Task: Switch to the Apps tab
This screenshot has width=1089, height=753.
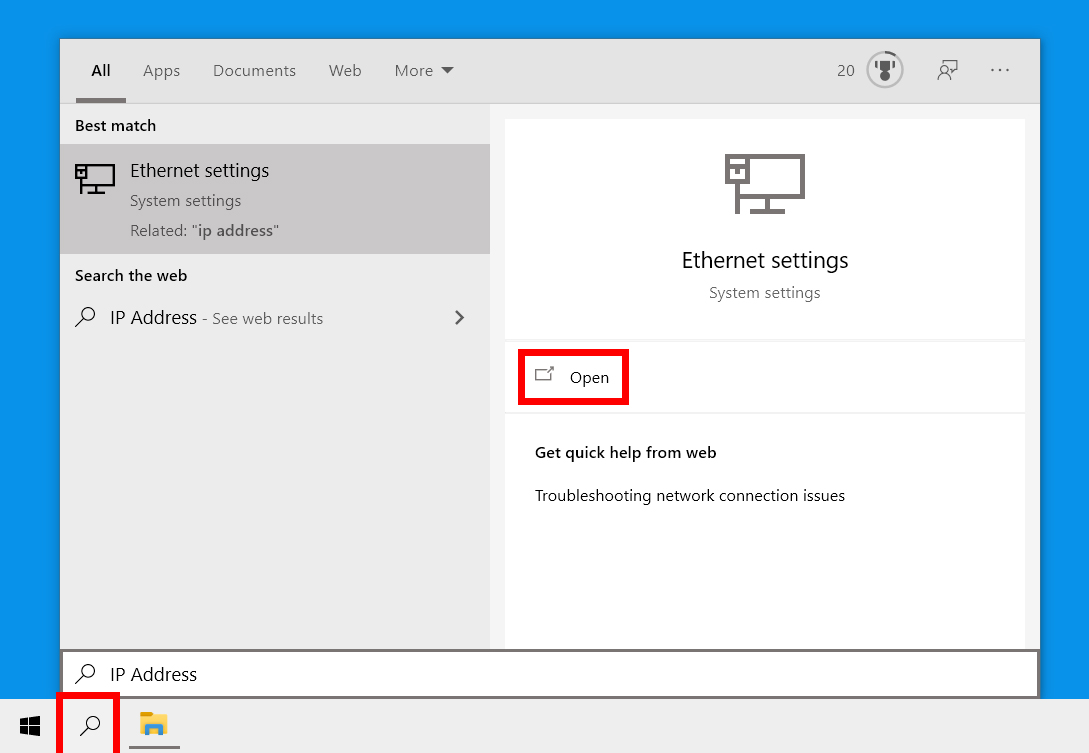Action: 161,71
